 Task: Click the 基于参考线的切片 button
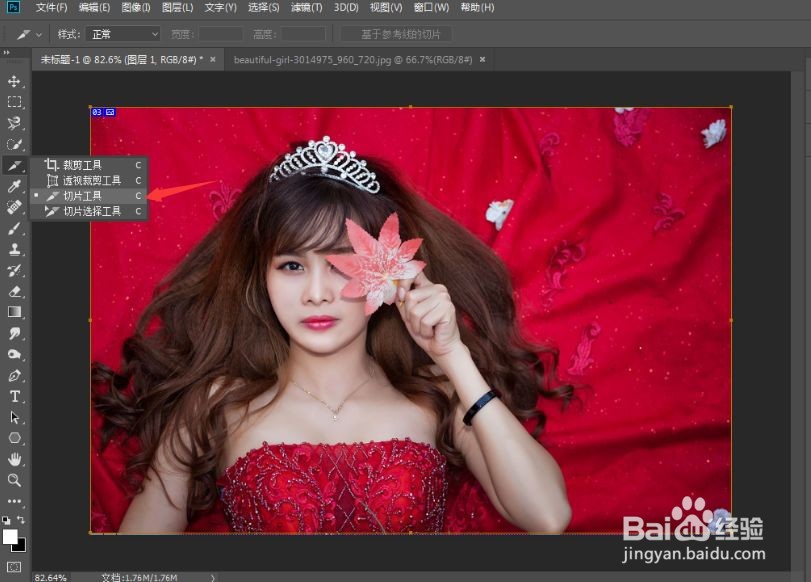396,34
